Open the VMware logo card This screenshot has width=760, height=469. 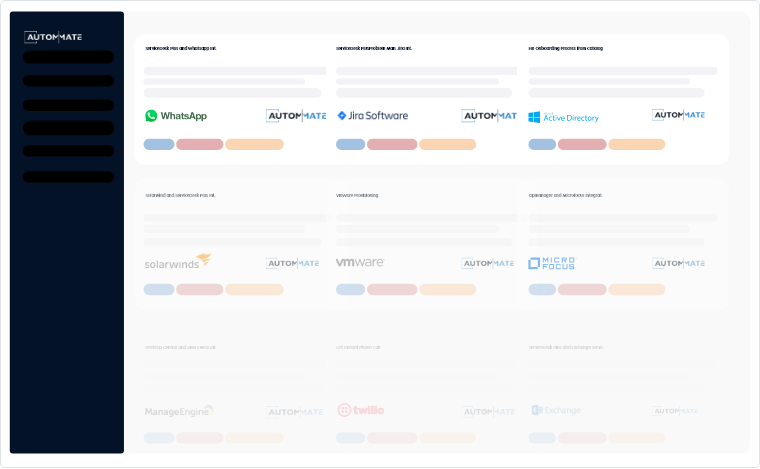click(x=360, y=262)
